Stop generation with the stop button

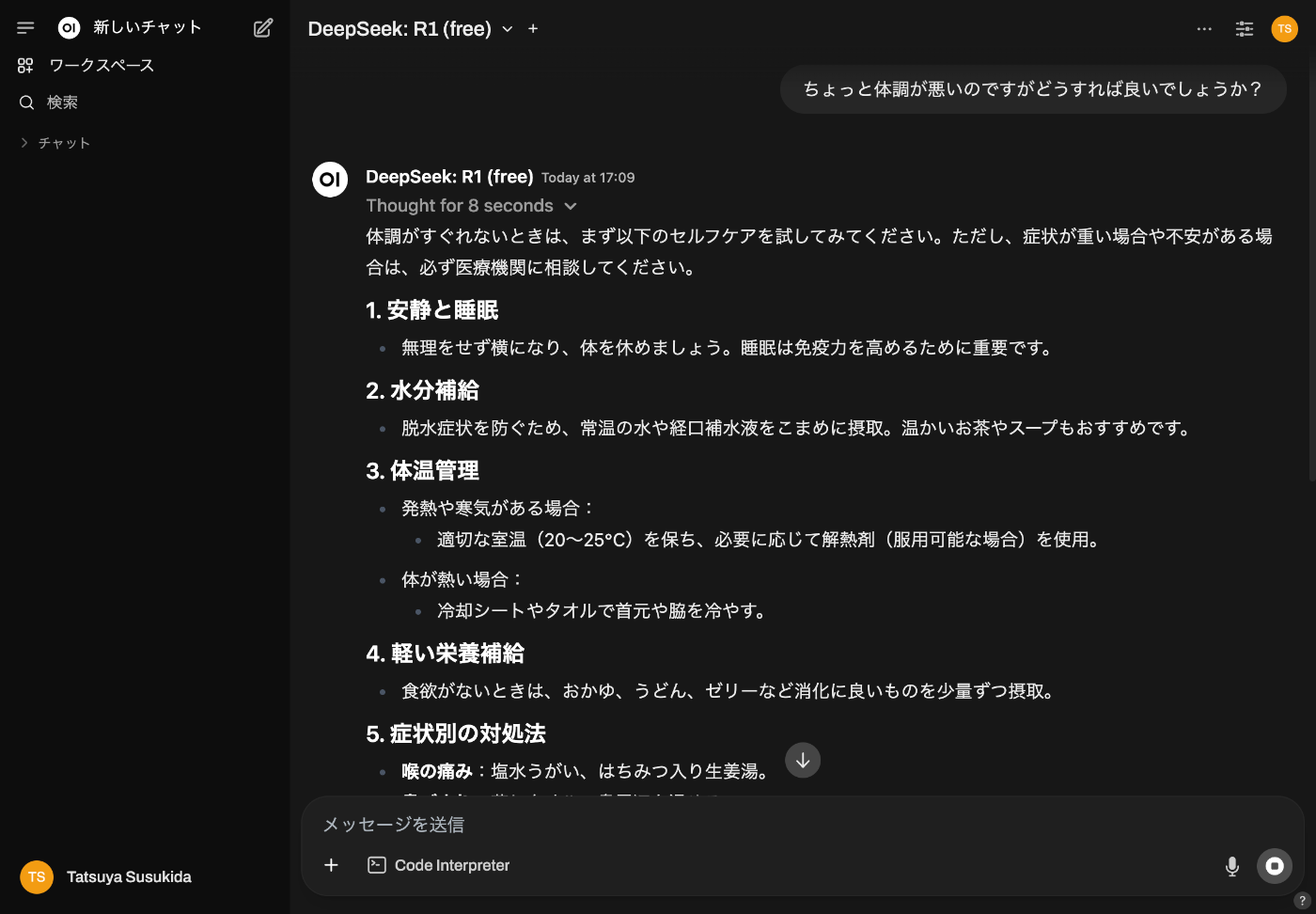[1275, 866]
